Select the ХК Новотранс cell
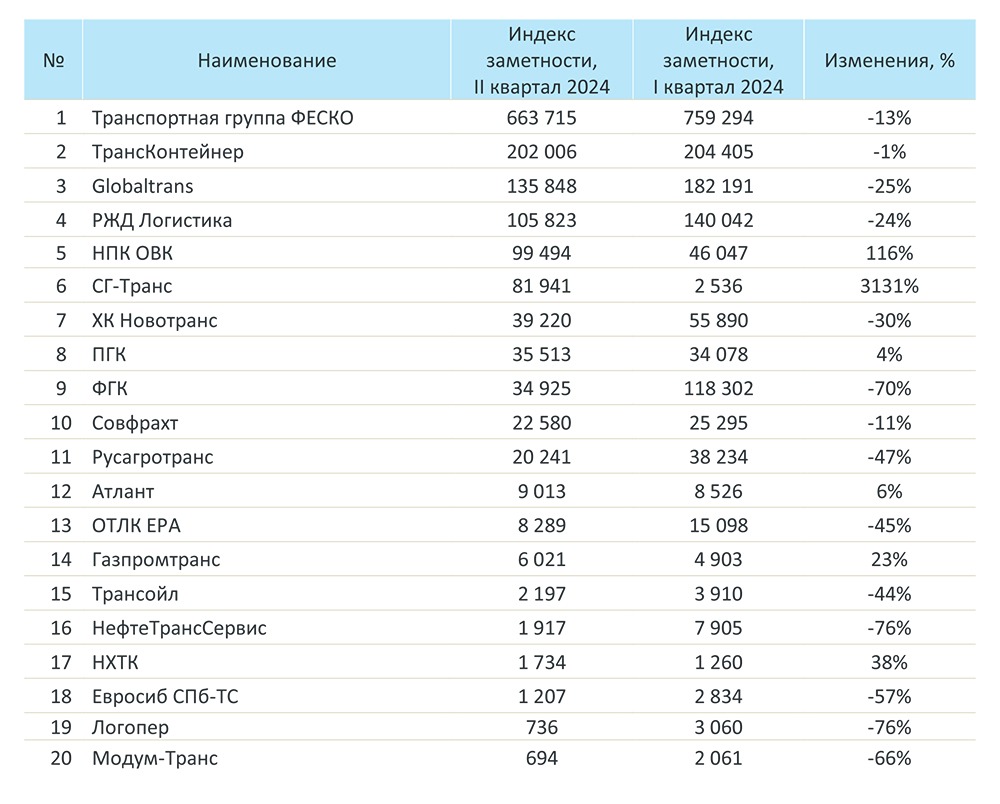The image size is (1000, 804). [x=154, y=321]
